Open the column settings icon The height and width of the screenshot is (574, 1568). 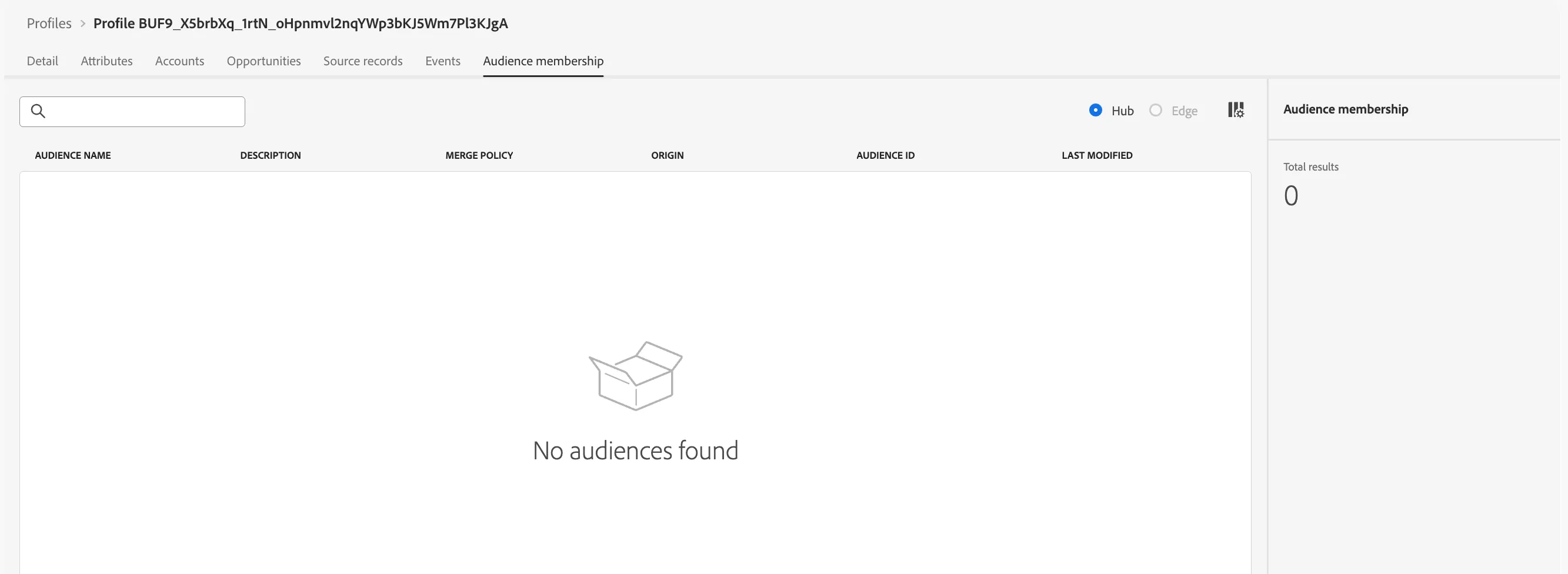click(x=1236, y=110)
